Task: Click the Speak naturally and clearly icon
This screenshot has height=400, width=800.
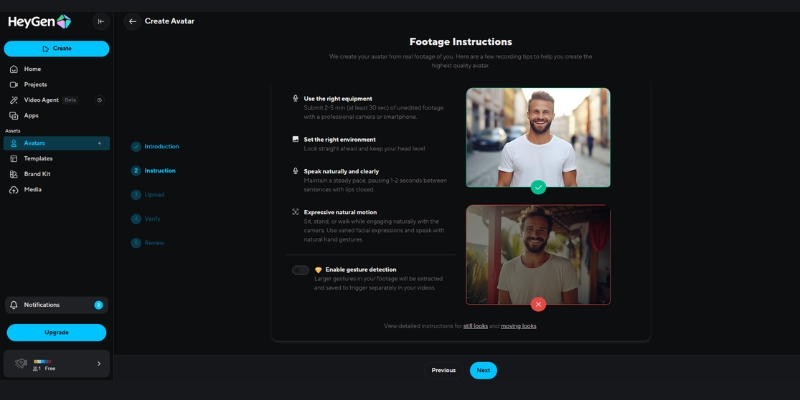Action: pos(295,171)
